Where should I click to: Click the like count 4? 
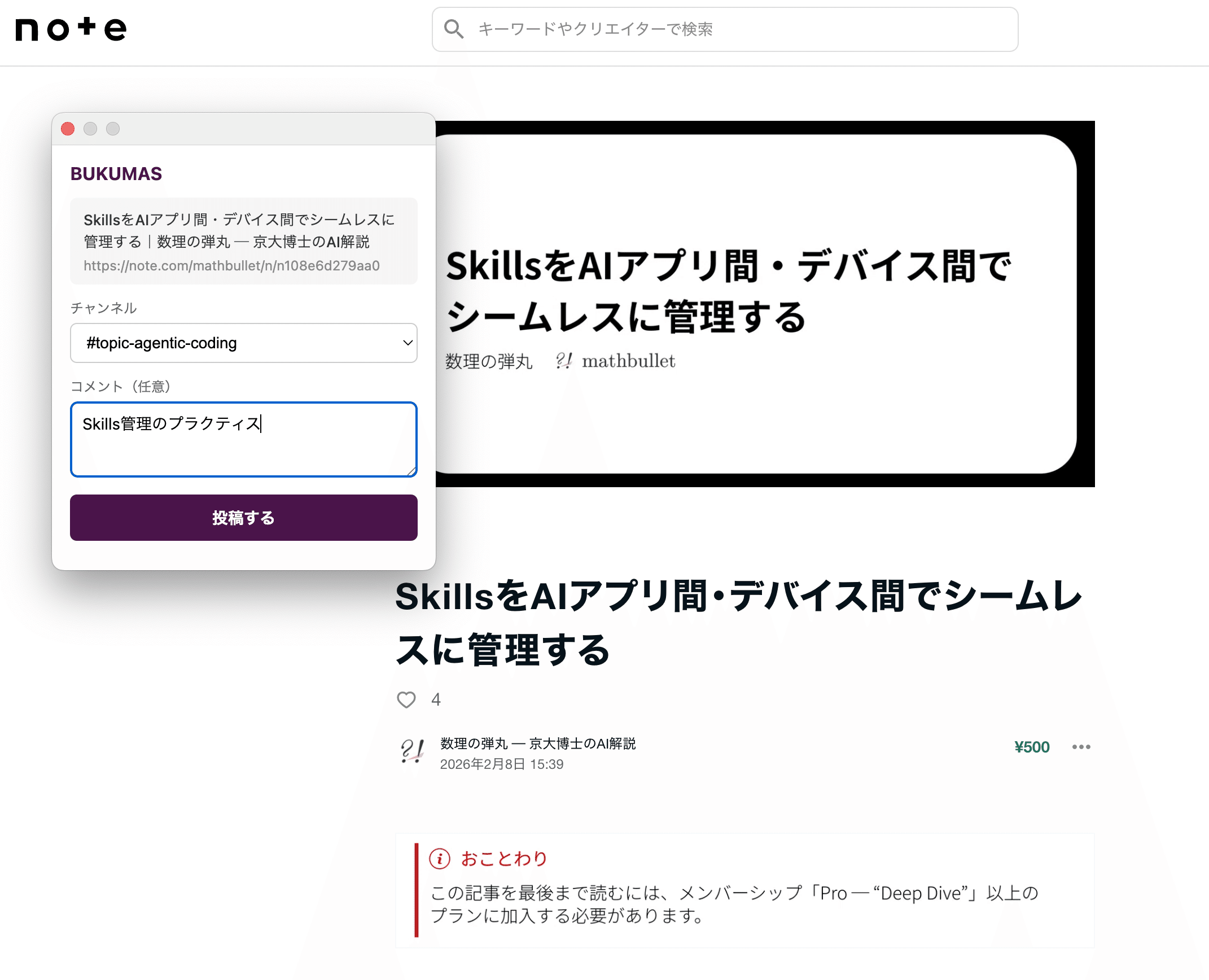(436, 699)
